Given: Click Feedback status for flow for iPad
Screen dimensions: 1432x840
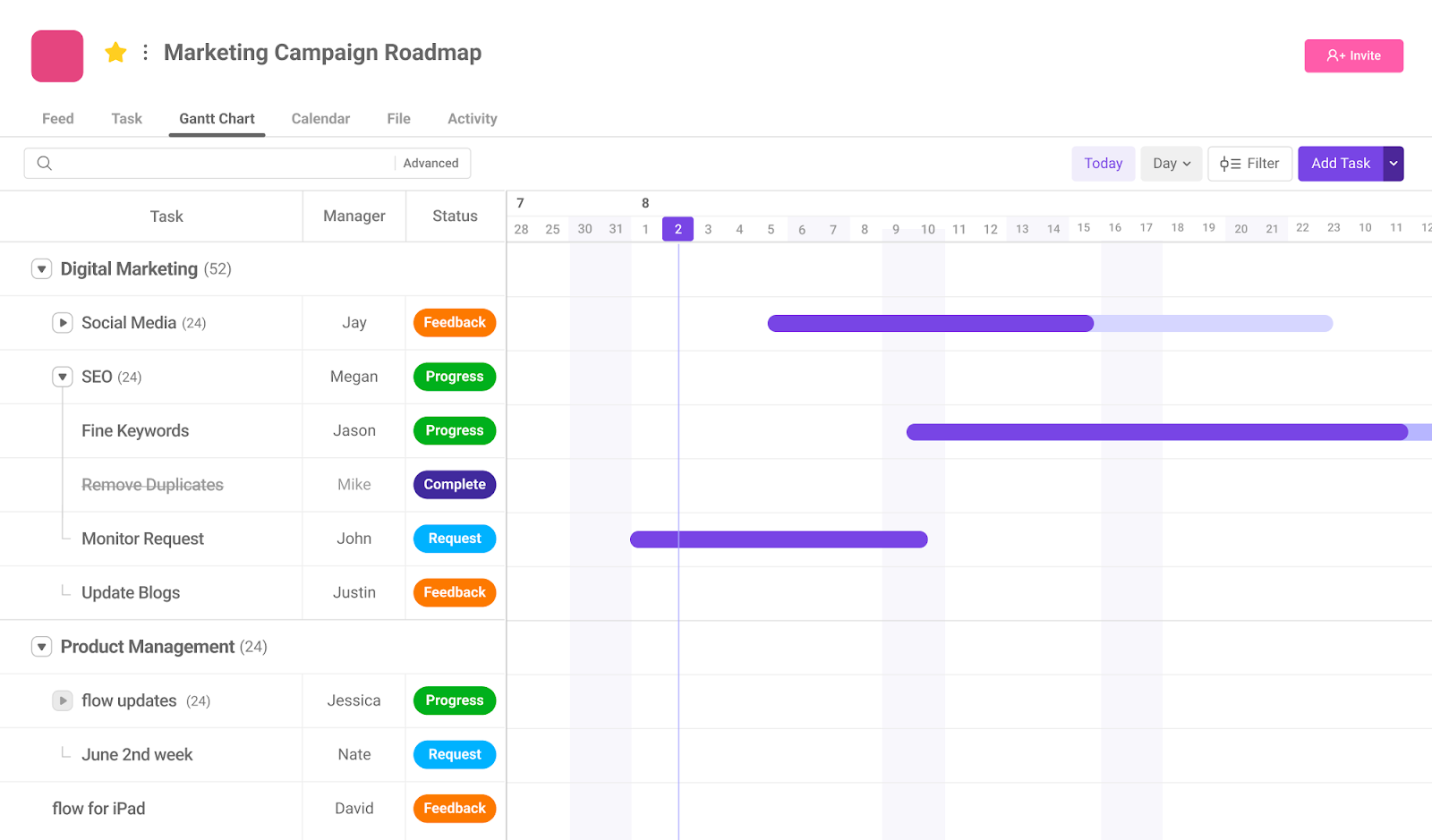Looking at the screenshot, I should tap(455, 809).
